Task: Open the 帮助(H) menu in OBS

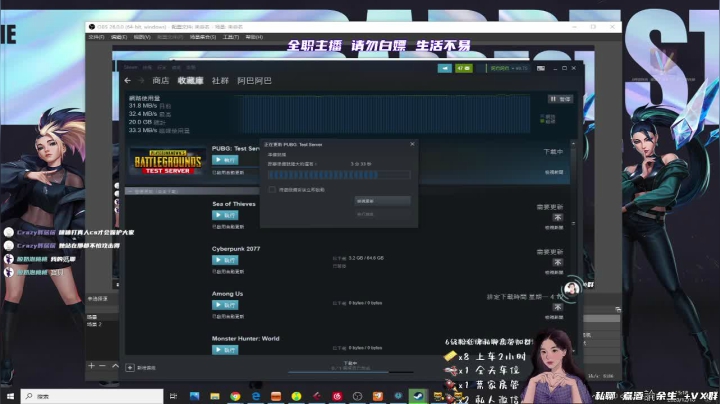Action: (x=254, y=37)
